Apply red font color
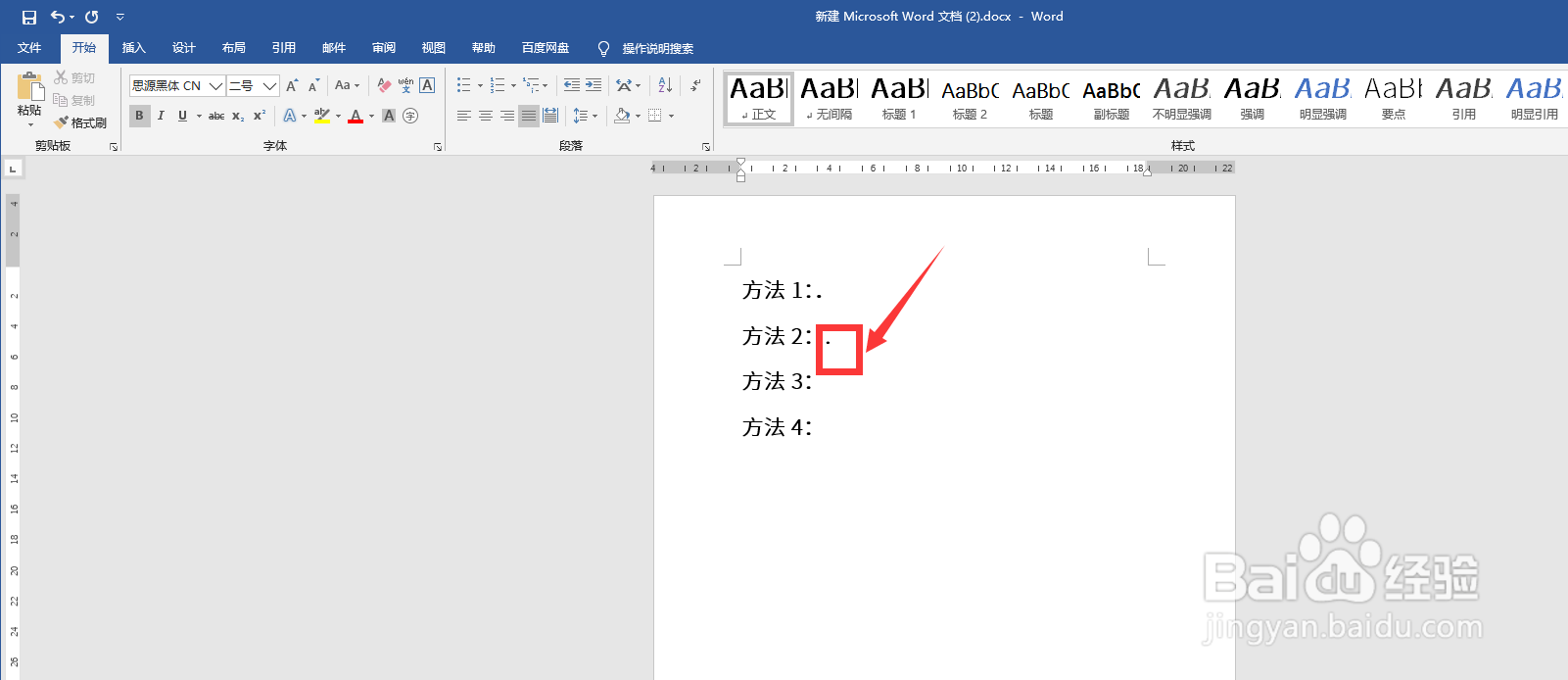 click(356, 116)
